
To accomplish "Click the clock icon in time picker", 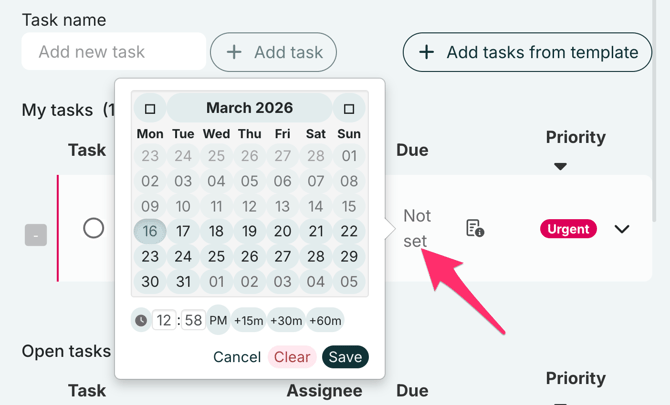I will click(x=141, y=320).
